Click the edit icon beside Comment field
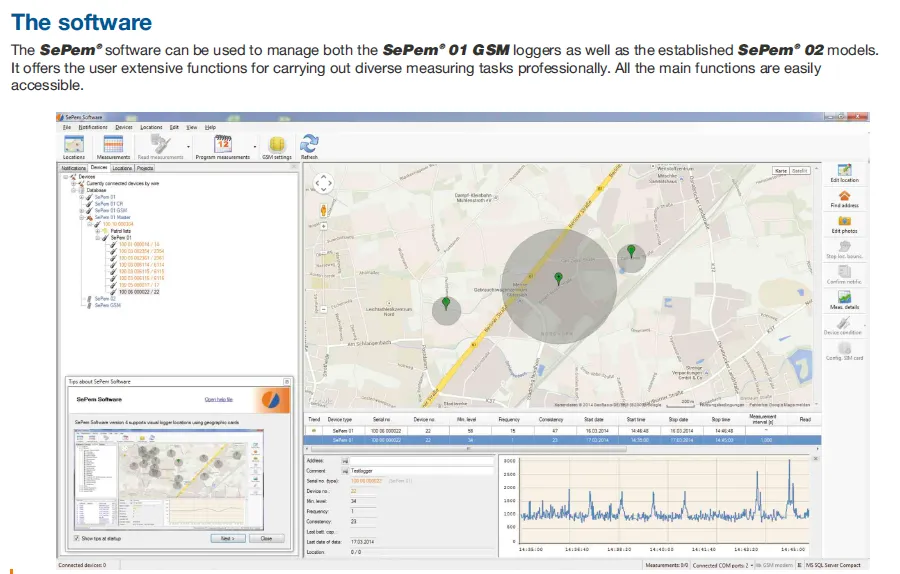Image resolution: width=900 pixels, height=574 pixels. tap(345, 471)
